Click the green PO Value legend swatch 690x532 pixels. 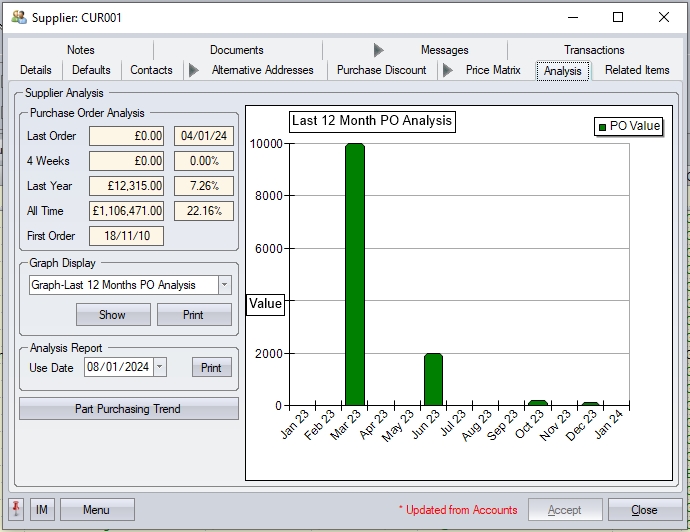pyautogui.click(x=602, y=127)
